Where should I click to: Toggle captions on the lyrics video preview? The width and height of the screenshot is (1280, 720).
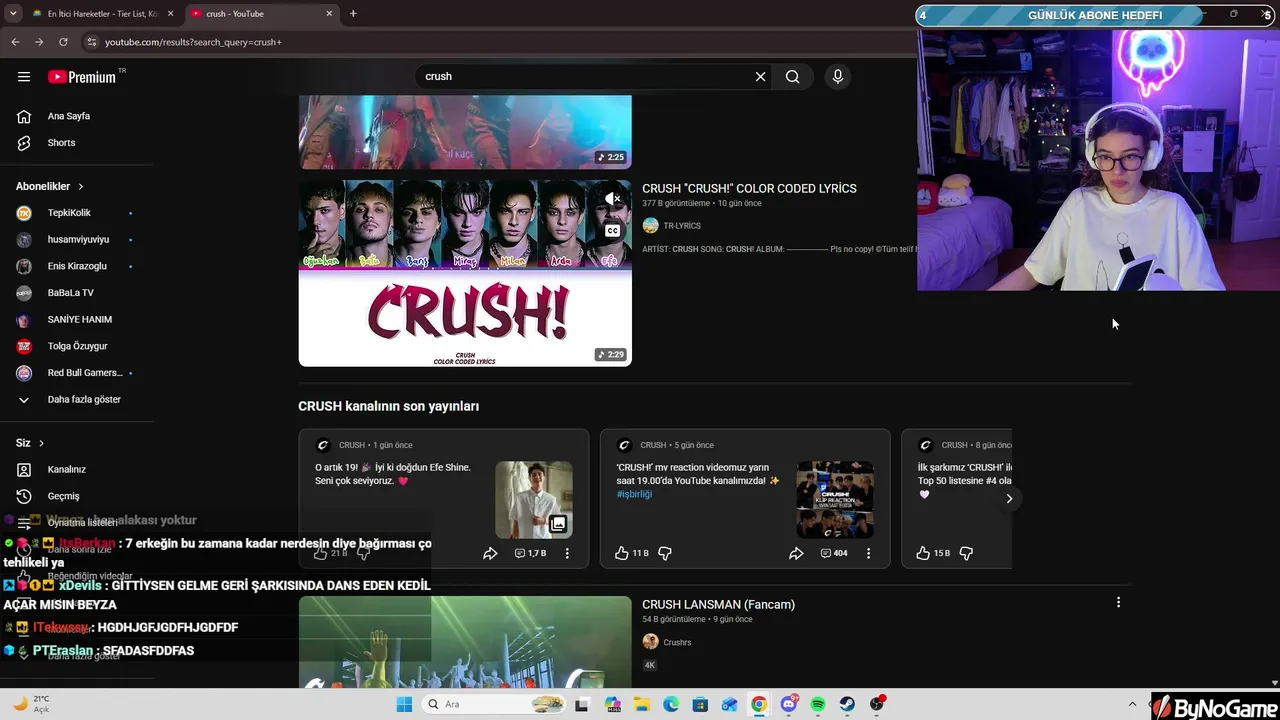612,230
